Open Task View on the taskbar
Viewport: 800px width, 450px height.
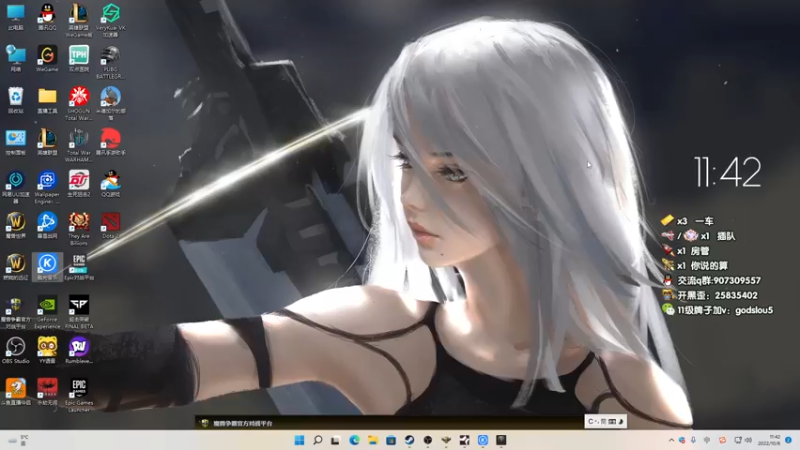(335, 440)
